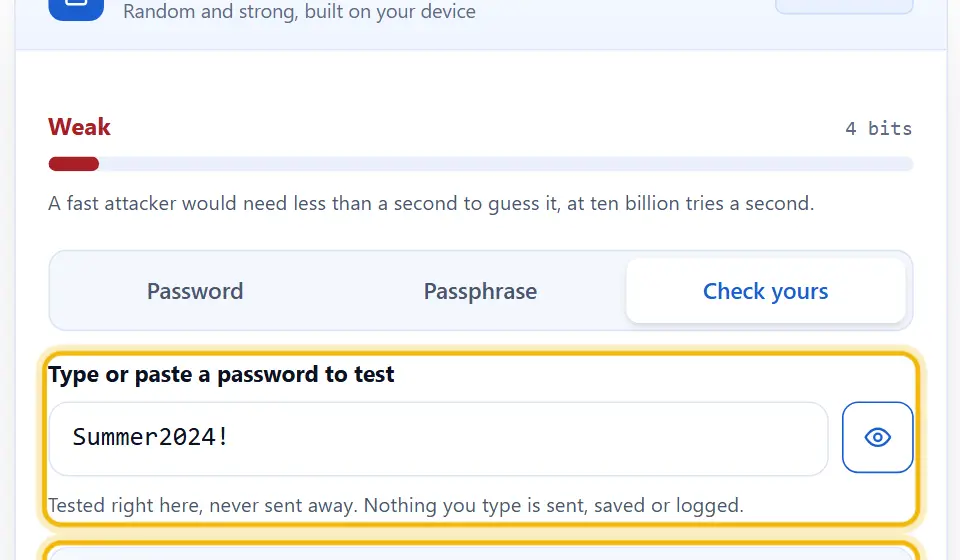Click the blank space right of Summer2024!
Image resolution: width=960 pixels, height=560 pixels.
pos(527,438)
